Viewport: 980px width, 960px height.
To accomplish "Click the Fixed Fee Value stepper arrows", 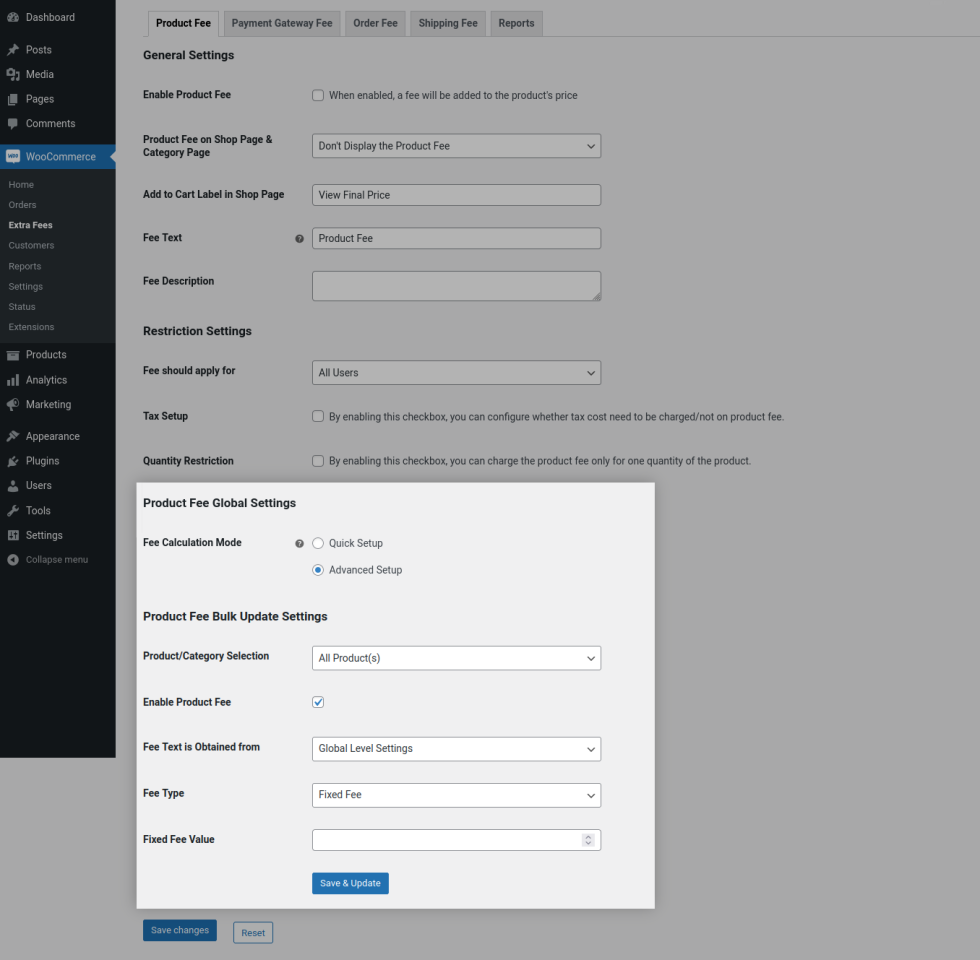I will click(x=588, y=840).
